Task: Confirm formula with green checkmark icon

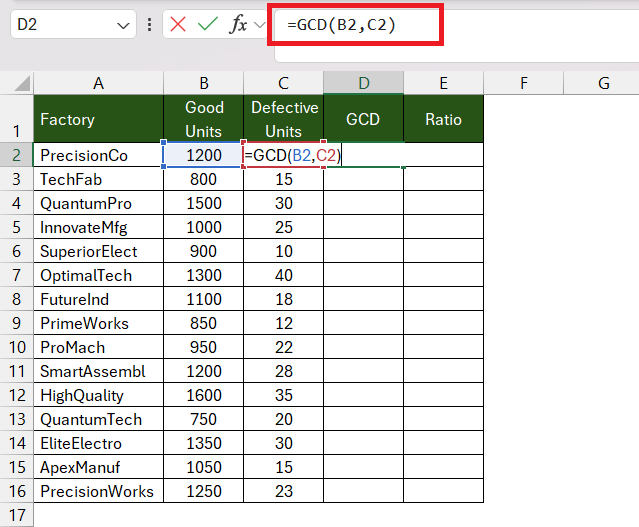Action: point(208,24)
